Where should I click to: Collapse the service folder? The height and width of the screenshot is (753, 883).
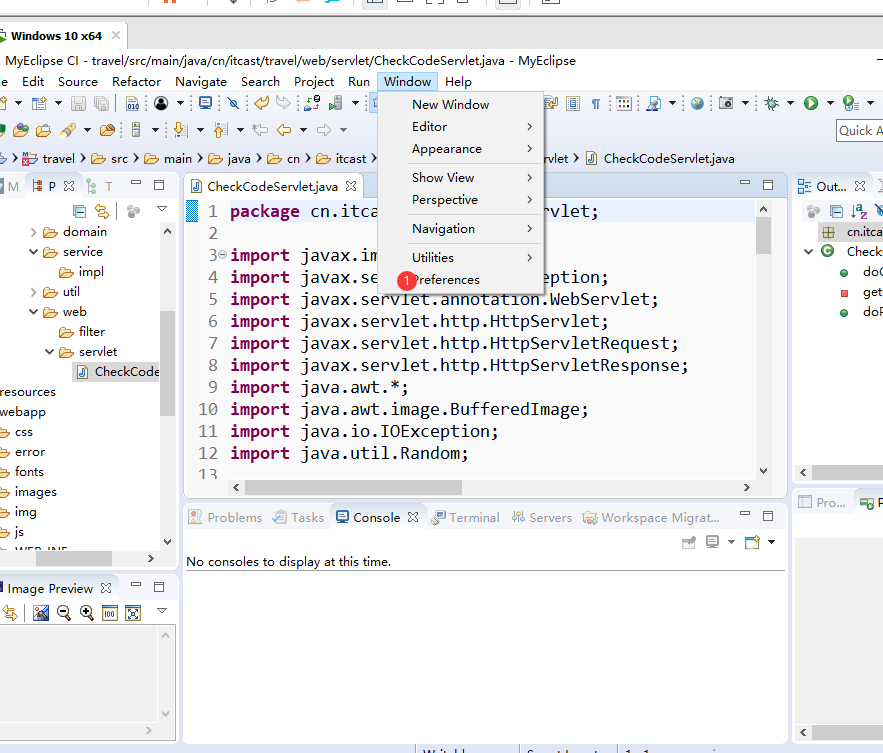pos(33,252)
